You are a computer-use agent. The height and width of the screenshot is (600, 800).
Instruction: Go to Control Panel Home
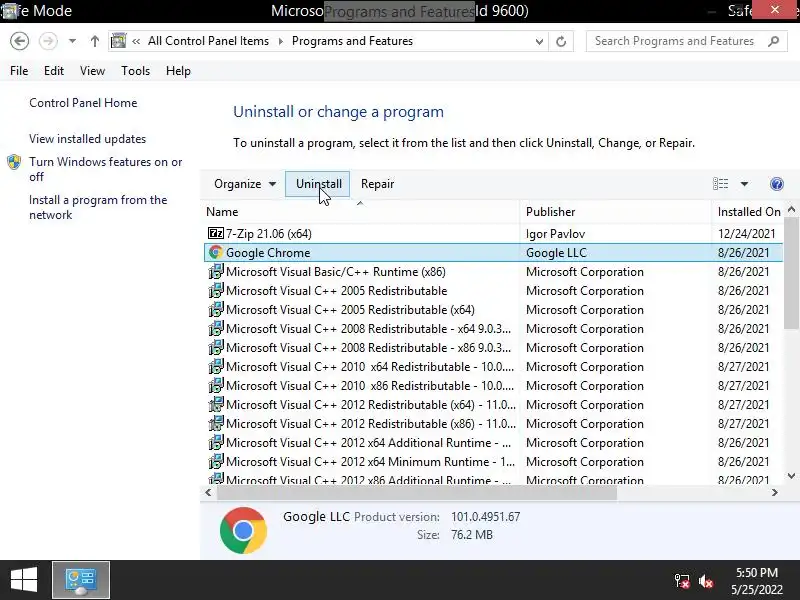pyautogui.click(x=83, y=103)
